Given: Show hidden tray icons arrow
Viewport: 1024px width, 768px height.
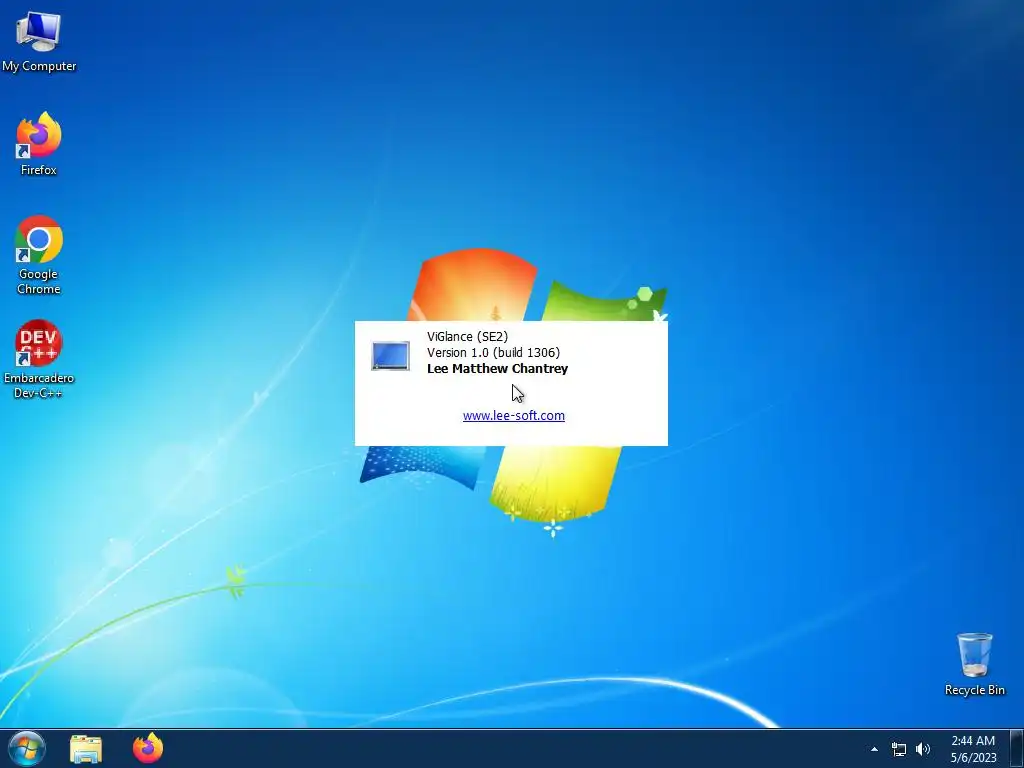Looking at the screenshot, I should tap(874, 749).
